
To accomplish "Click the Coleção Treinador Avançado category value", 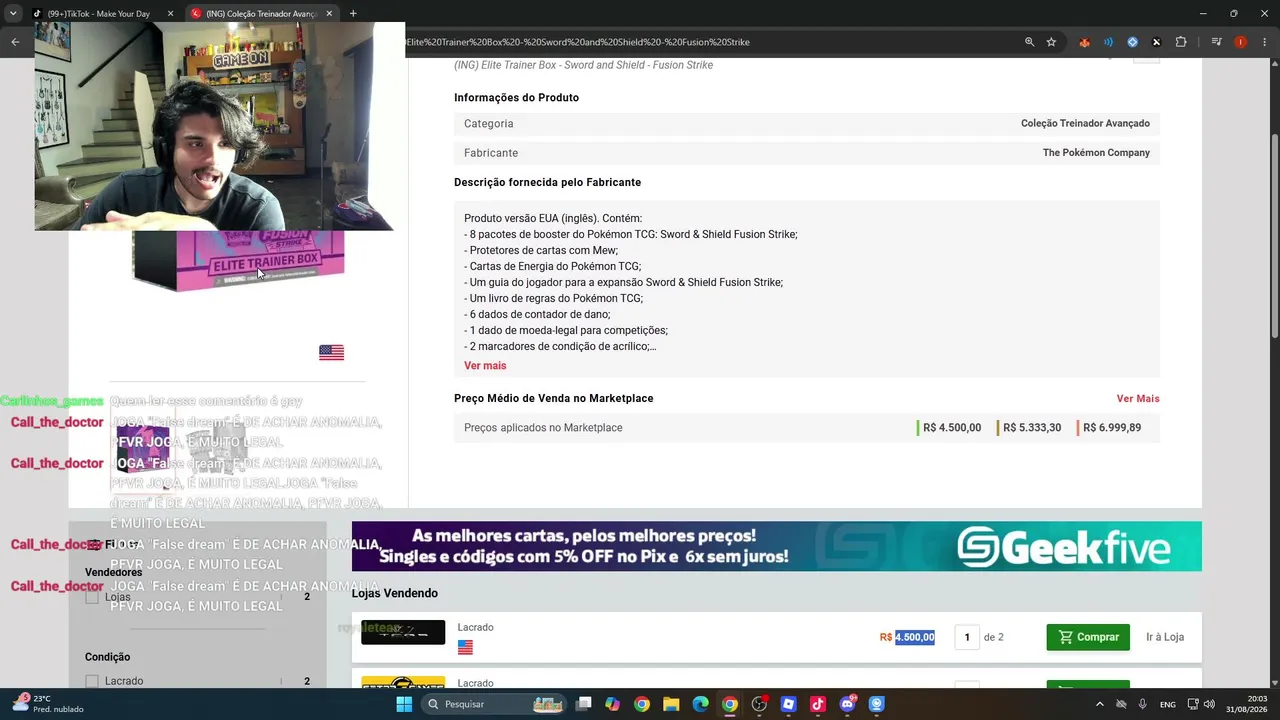I will (1085, 124).
